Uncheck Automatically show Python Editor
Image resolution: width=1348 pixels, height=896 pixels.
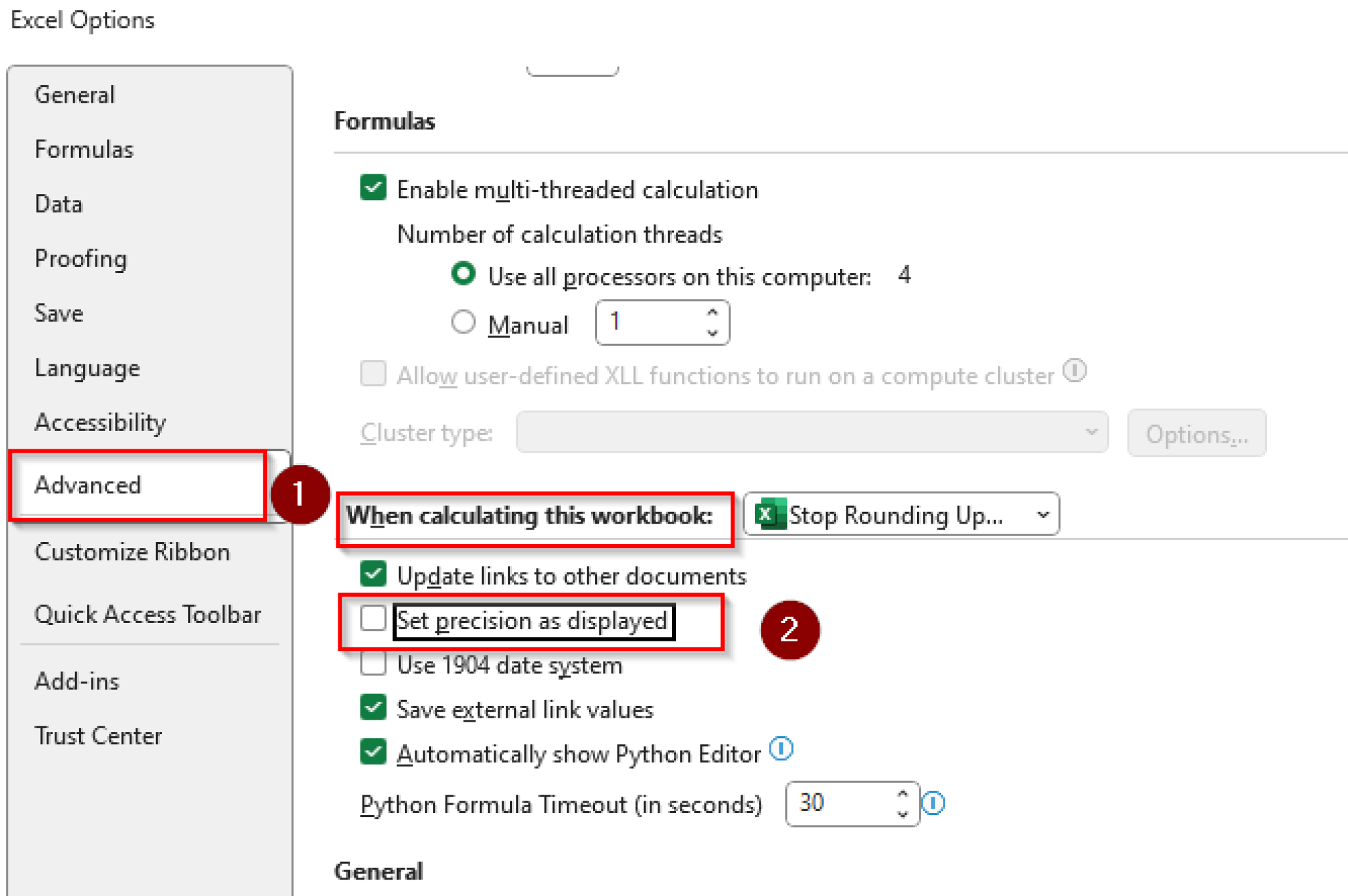coord(373,752)
